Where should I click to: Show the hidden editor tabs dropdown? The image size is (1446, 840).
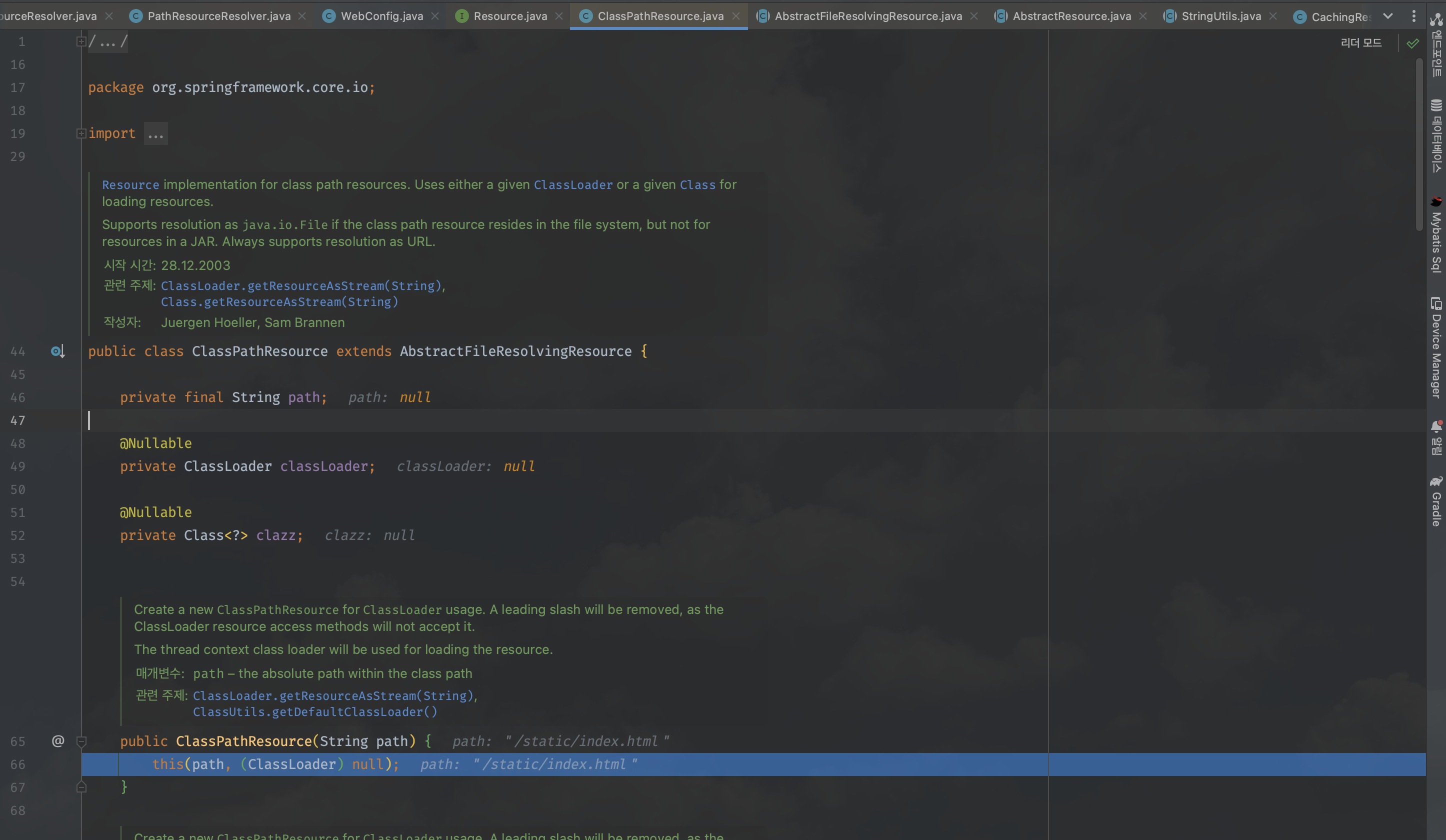pos(1388,16)
